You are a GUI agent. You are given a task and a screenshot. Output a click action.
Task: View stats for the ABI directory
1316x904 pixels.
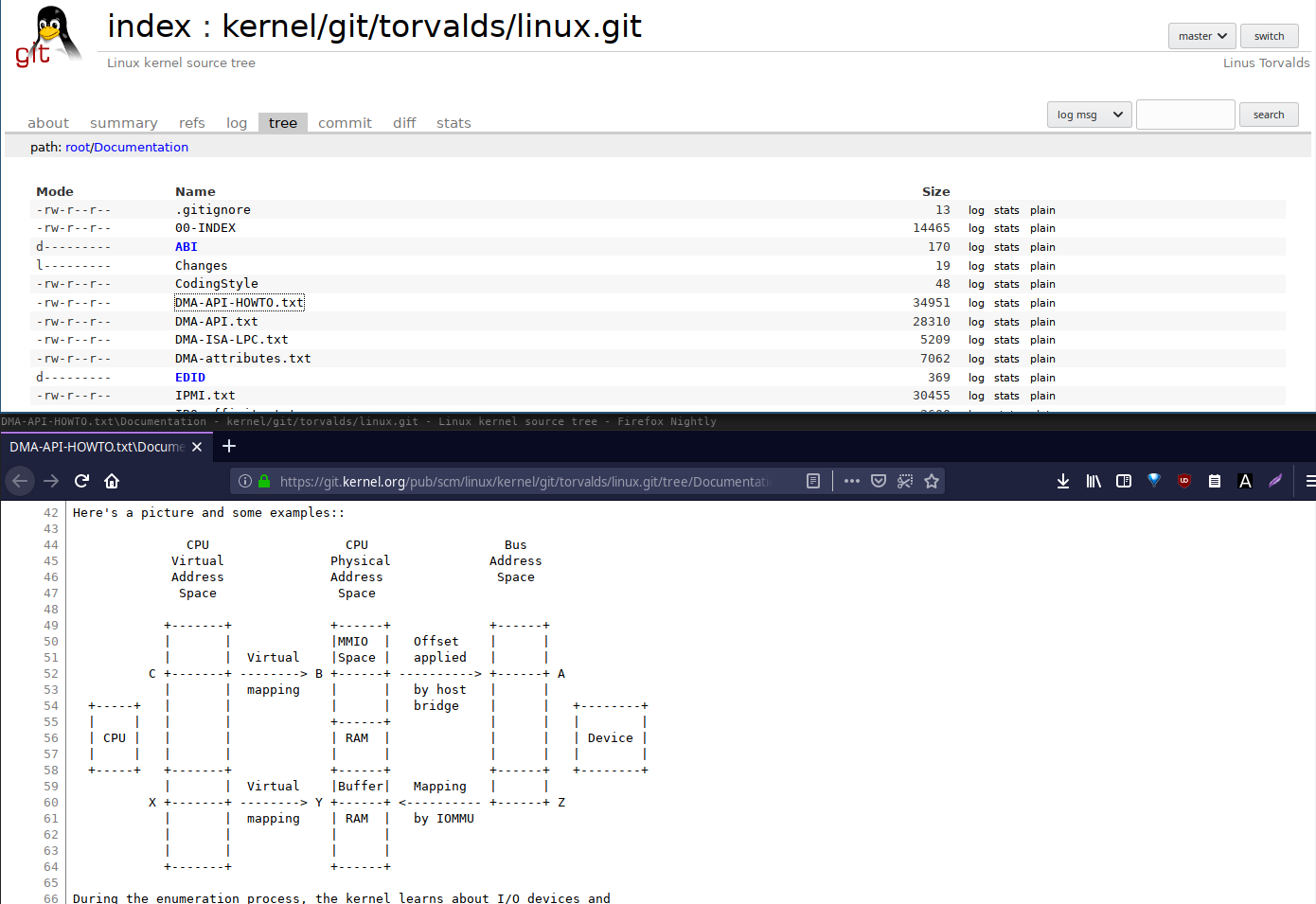click(1006, 247)
